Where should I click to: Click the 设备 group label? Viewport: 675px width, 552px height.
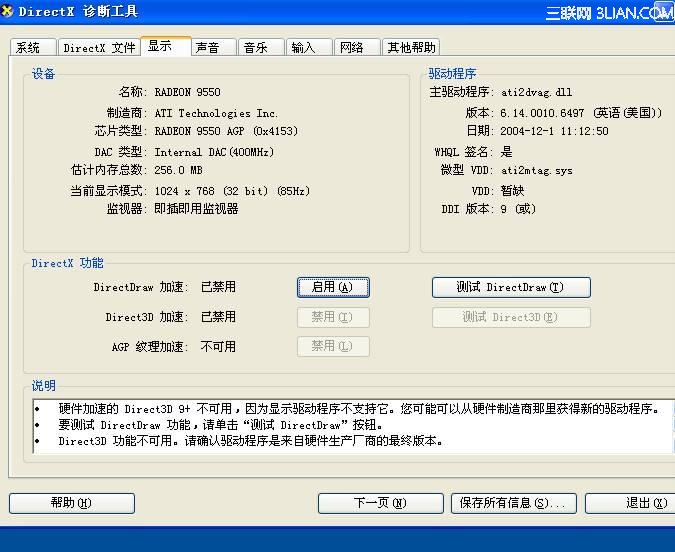pyautogui.click(x=43, y=74)
